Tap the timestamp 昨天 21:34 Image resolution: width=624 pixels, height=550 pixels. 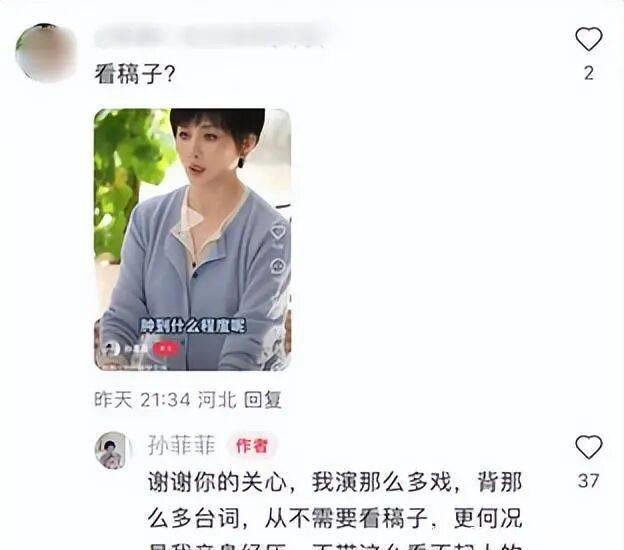[x=142, y=400]
